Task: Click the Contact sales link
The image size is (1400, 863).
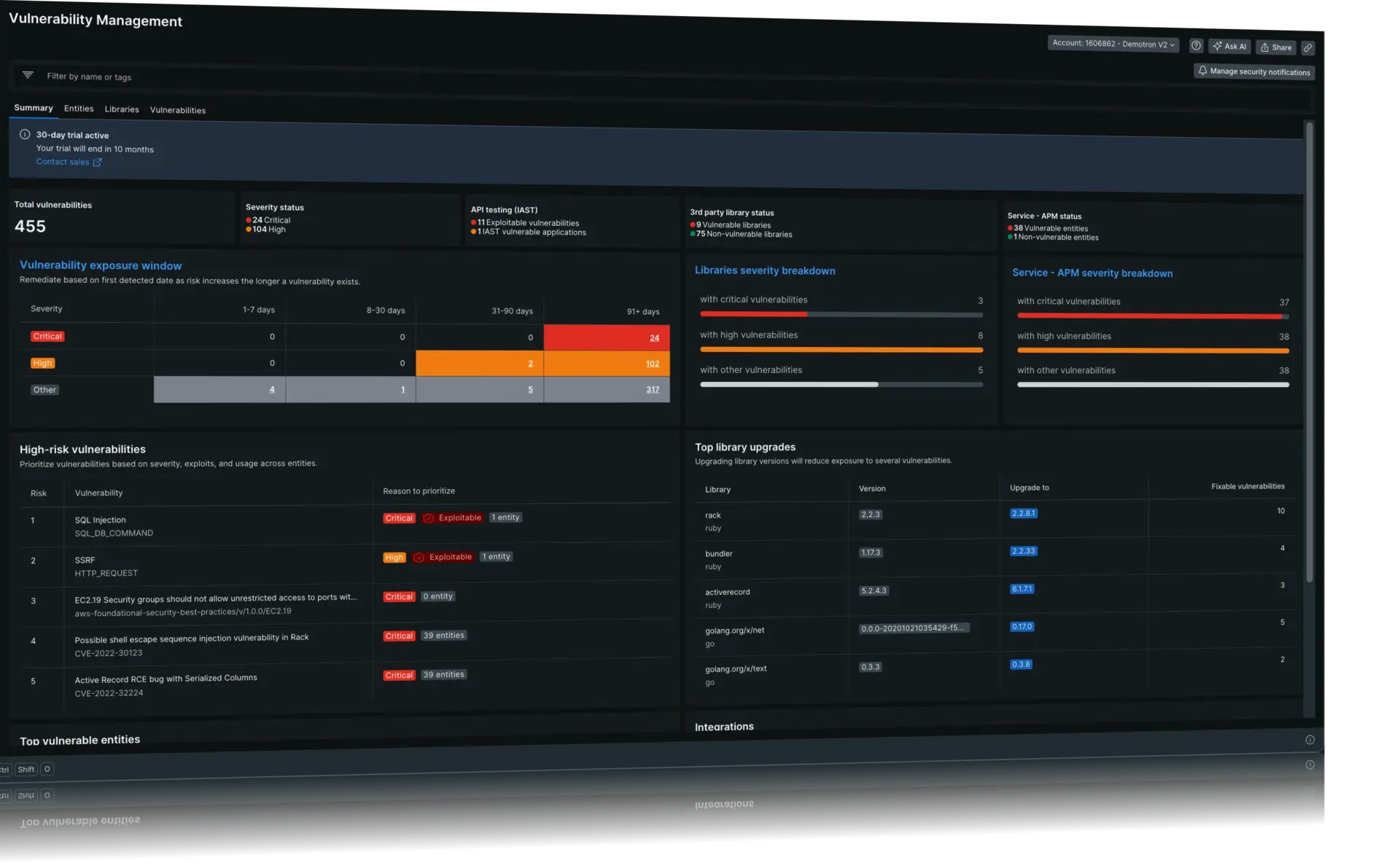Action: click(x=63, y=161)
